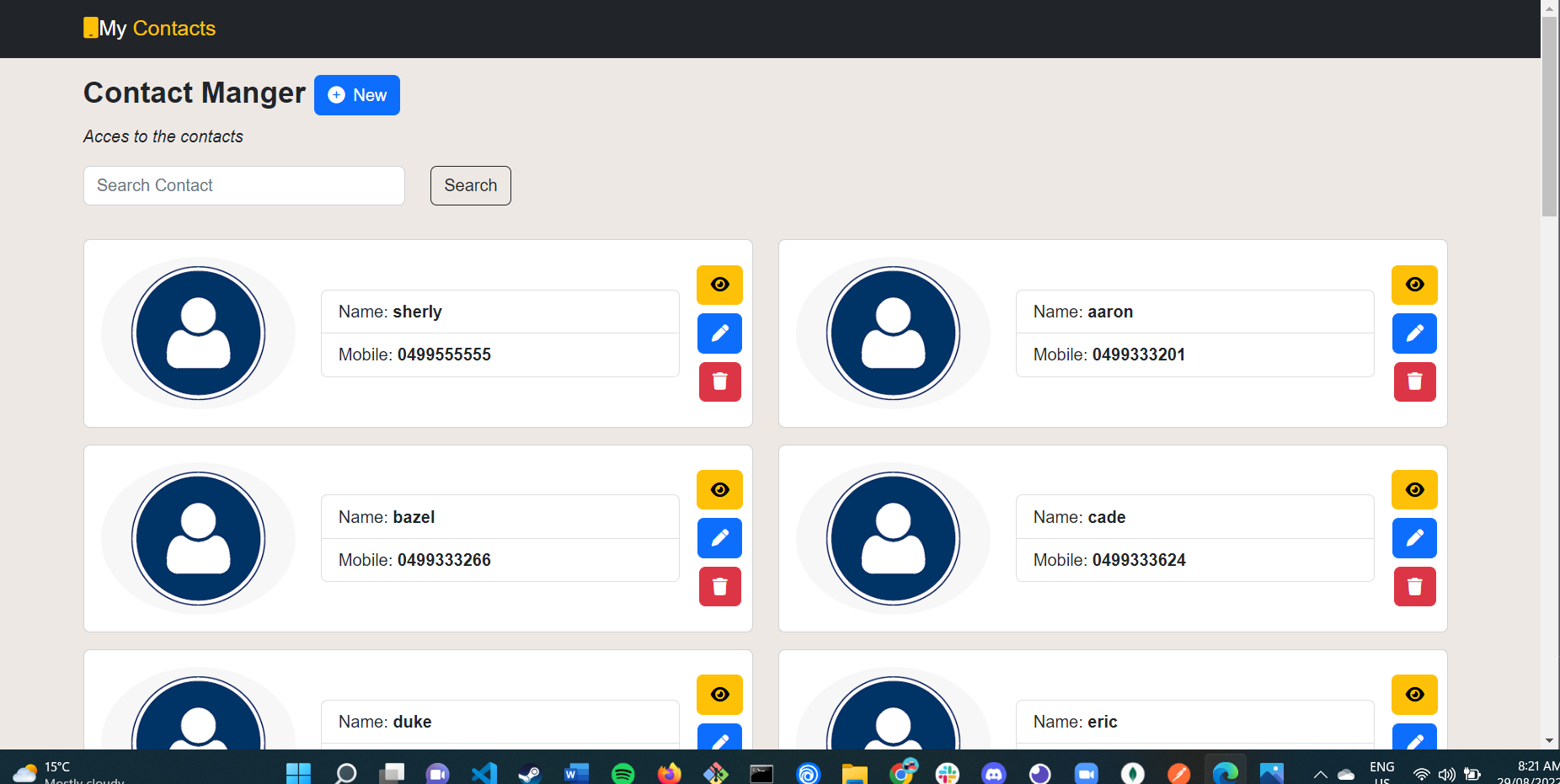Select the edit pencil icon for eric
The image size is (1560, 784).
tap(1414, 739)
